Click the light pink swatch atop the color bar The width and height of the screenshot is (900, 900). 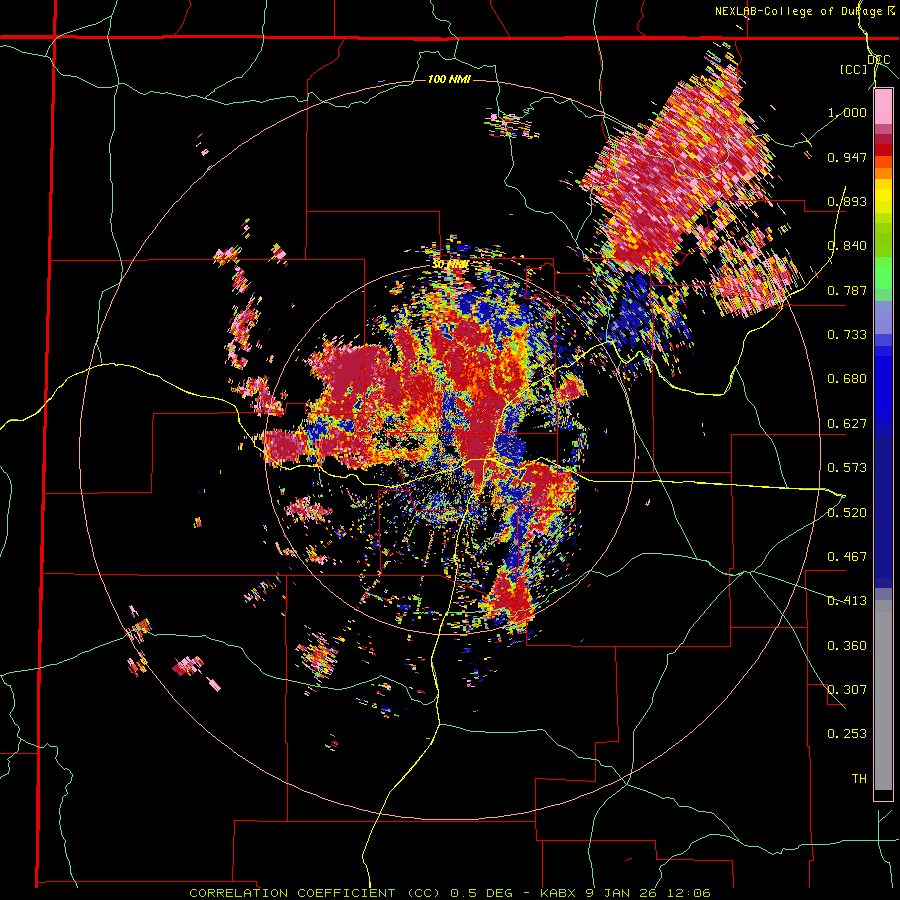[883, 106]
